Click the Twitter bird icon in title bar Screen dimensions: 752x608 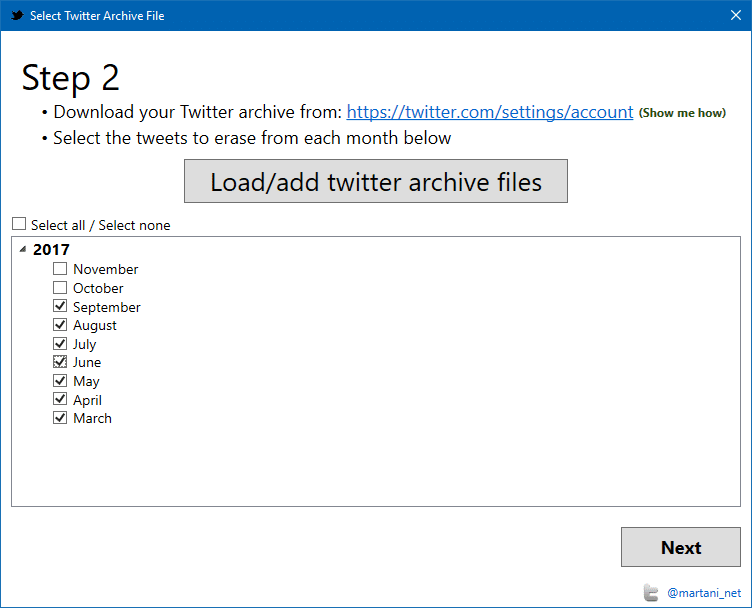pyautogui.click(x=17, y=15)
